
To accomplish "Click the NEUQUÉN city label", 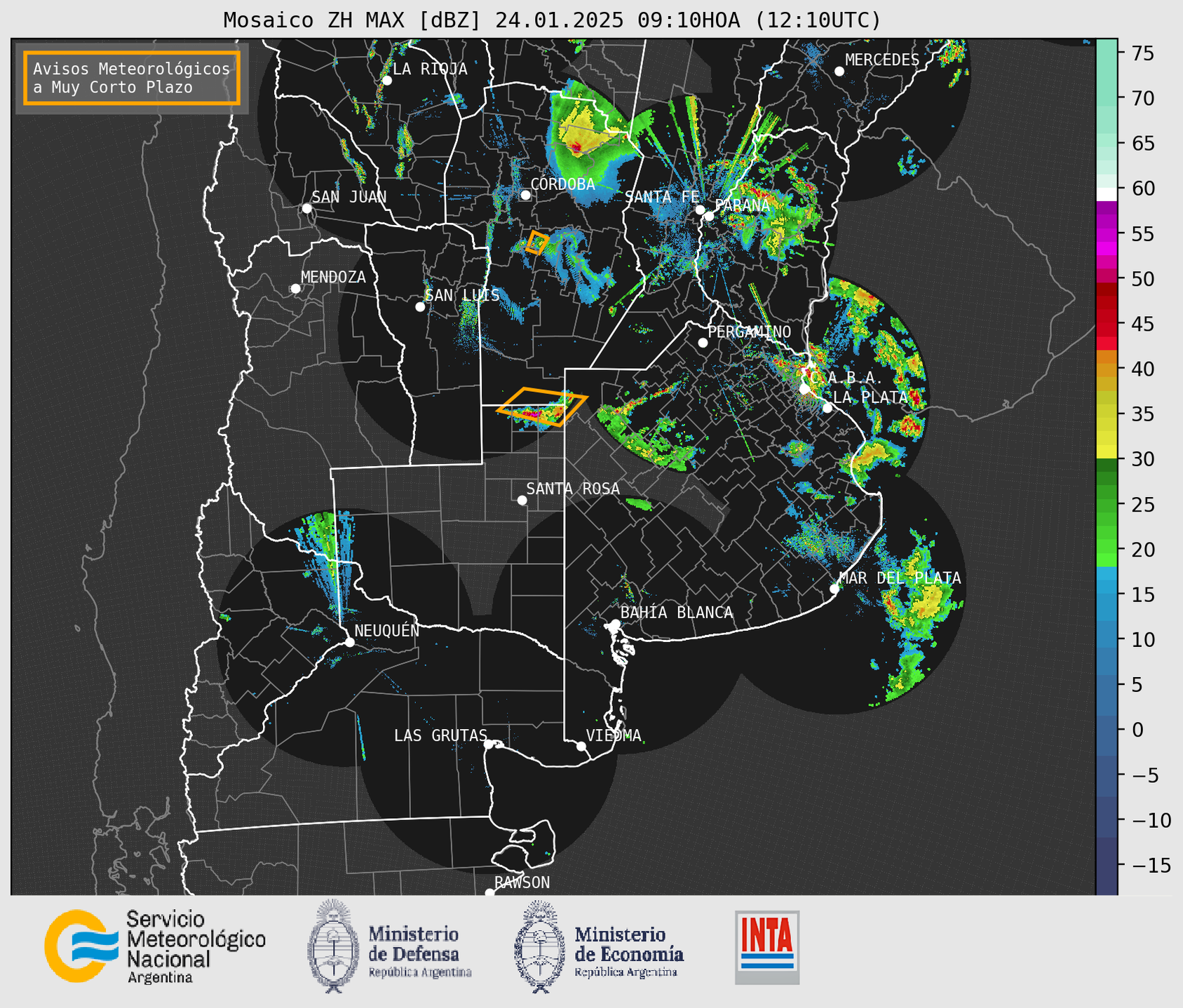I will (386, 630).
